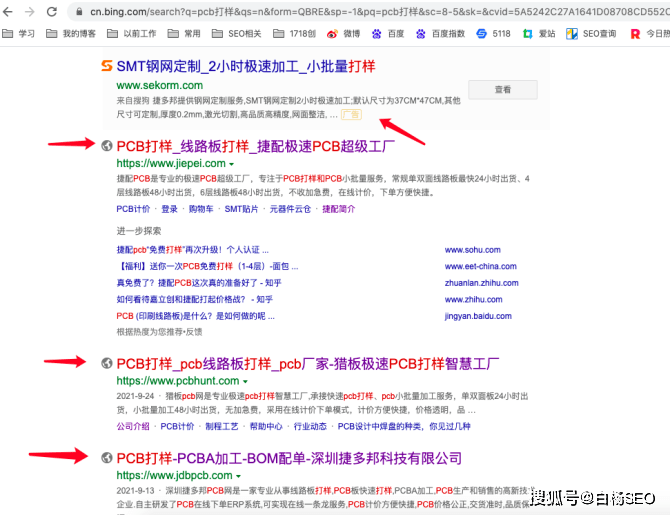
Task: Open the 1718创 bookmark folder
Action: (294, 33)
